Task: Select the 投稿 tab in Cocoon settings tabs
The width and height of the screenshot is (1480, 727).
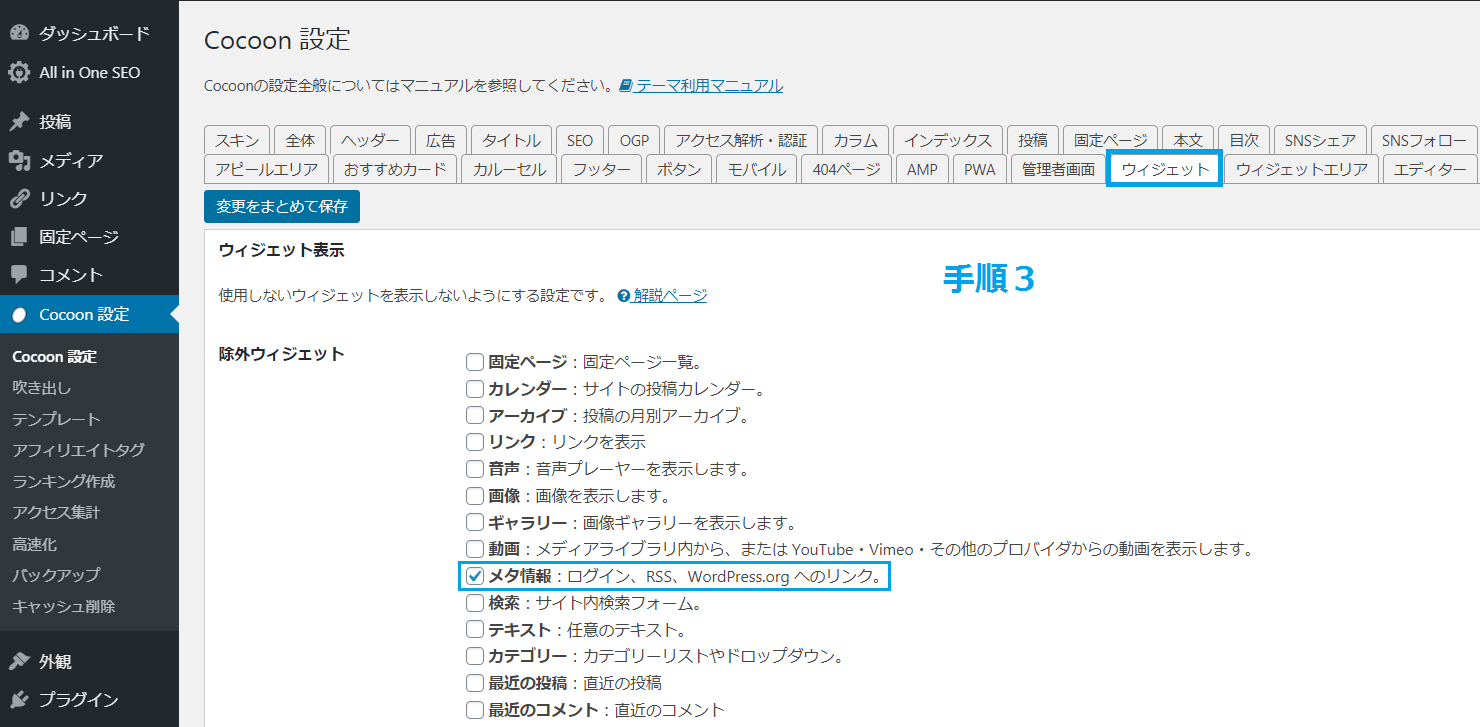Action: tap(1033, 140)
